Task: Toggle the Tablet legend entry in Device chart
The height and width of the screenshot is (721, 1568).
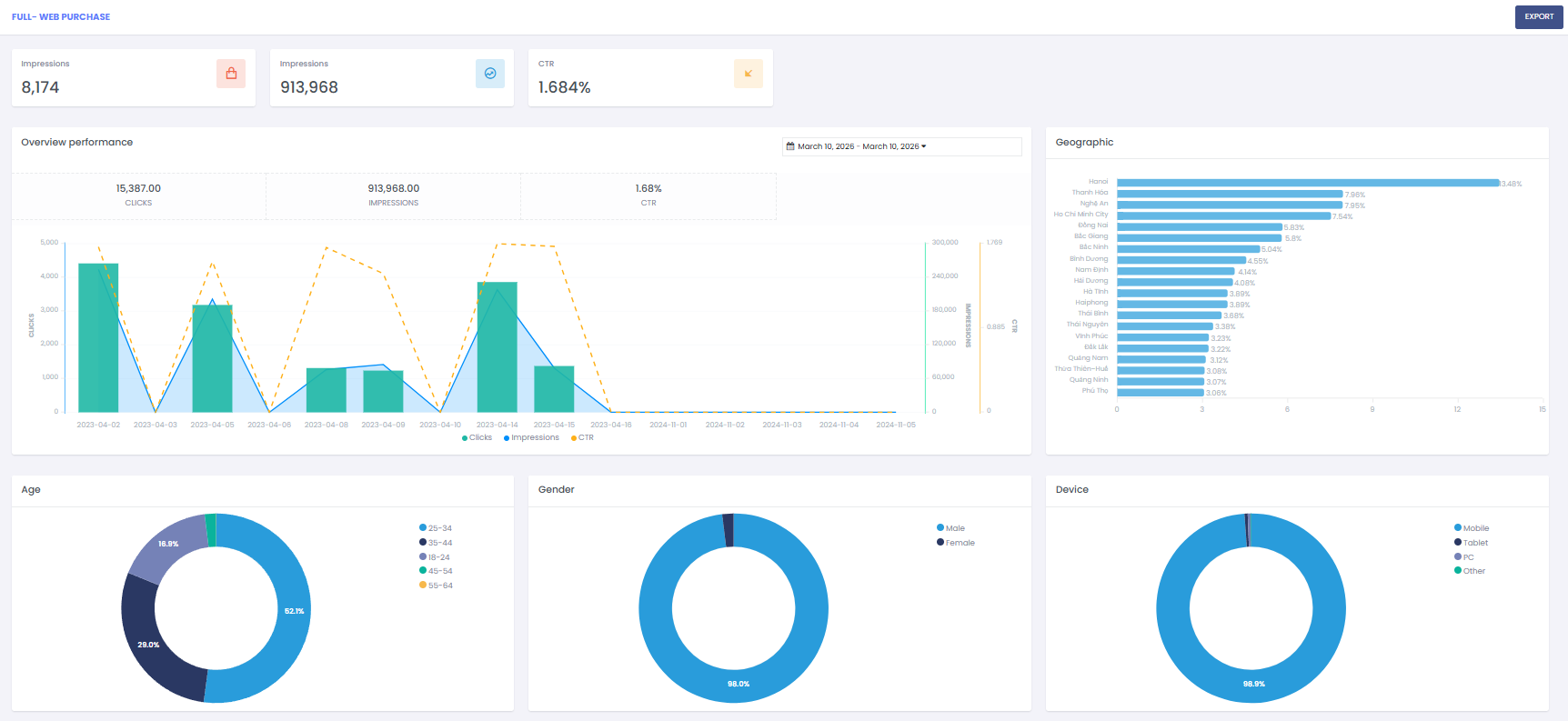Action: point(1472,543)
